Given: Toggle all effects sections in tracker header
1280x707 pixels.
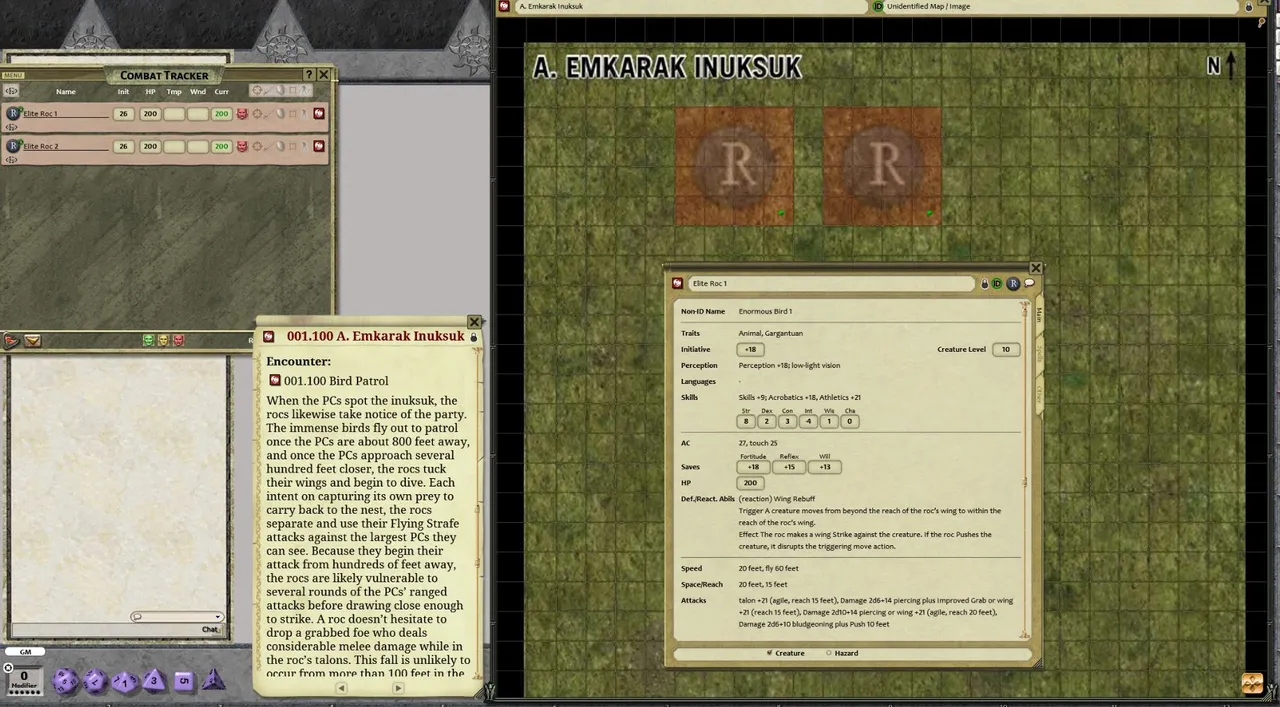Looking at the screenshot, I should pos(304,90).
